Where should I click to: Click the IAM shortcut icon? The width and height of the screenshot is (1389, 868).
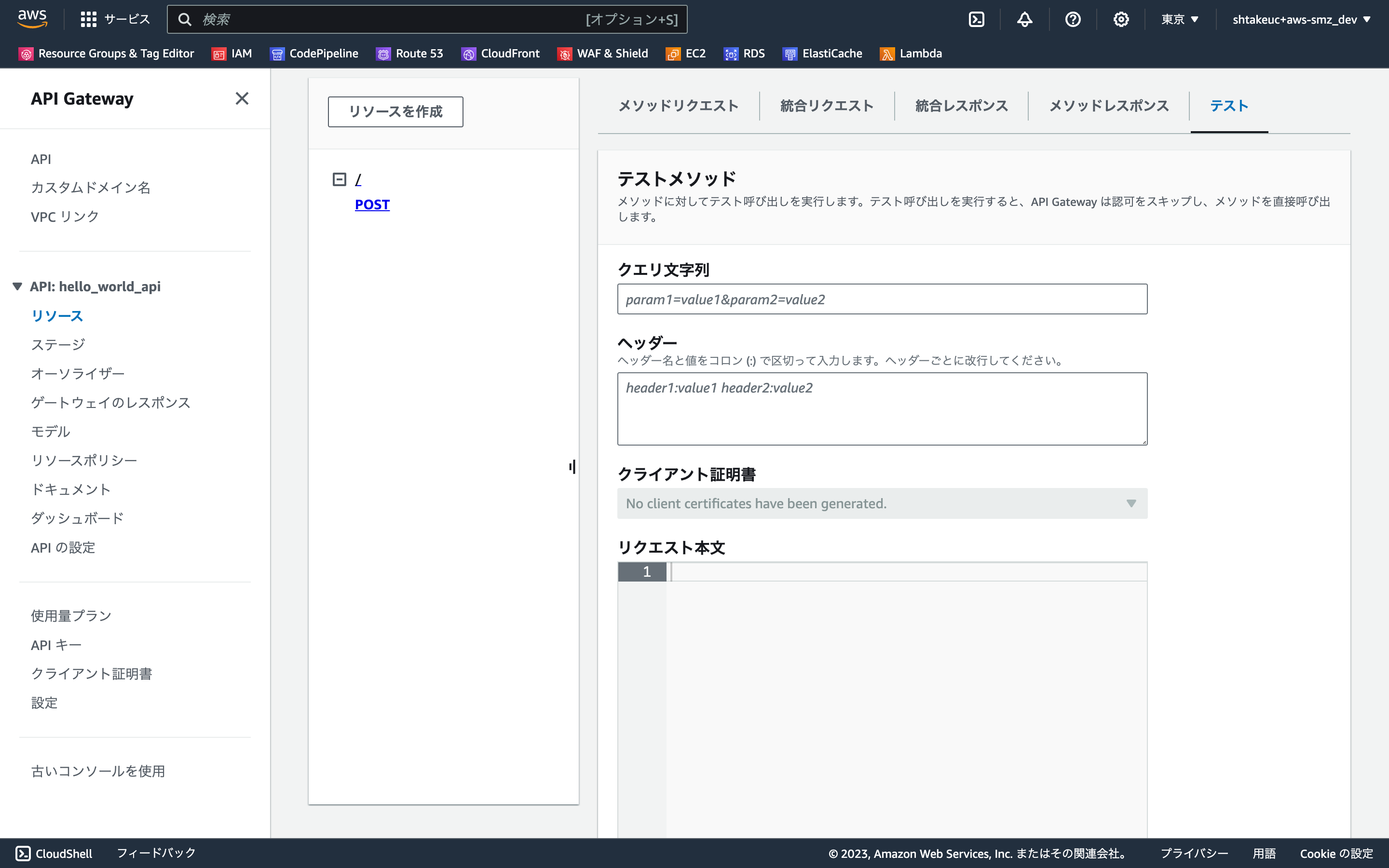pos(218,54)
